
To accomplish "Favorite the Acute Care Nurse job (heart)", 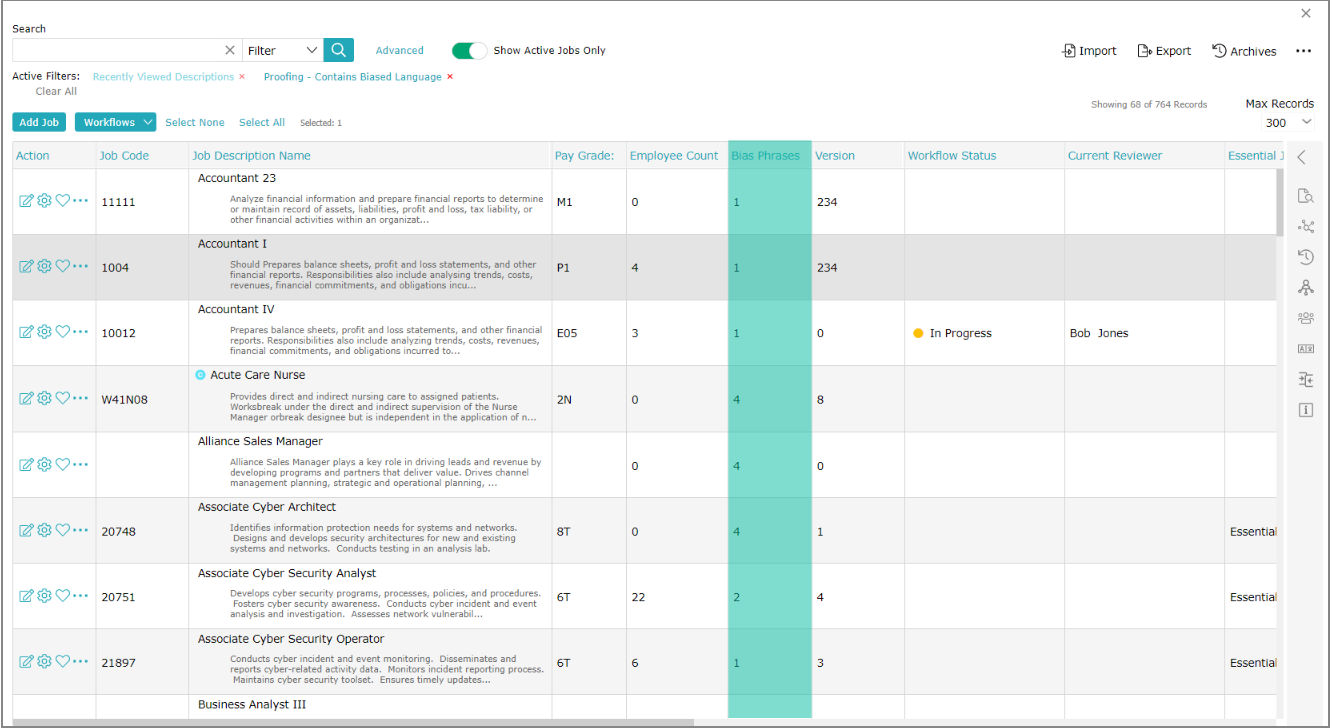I will 62,398.
